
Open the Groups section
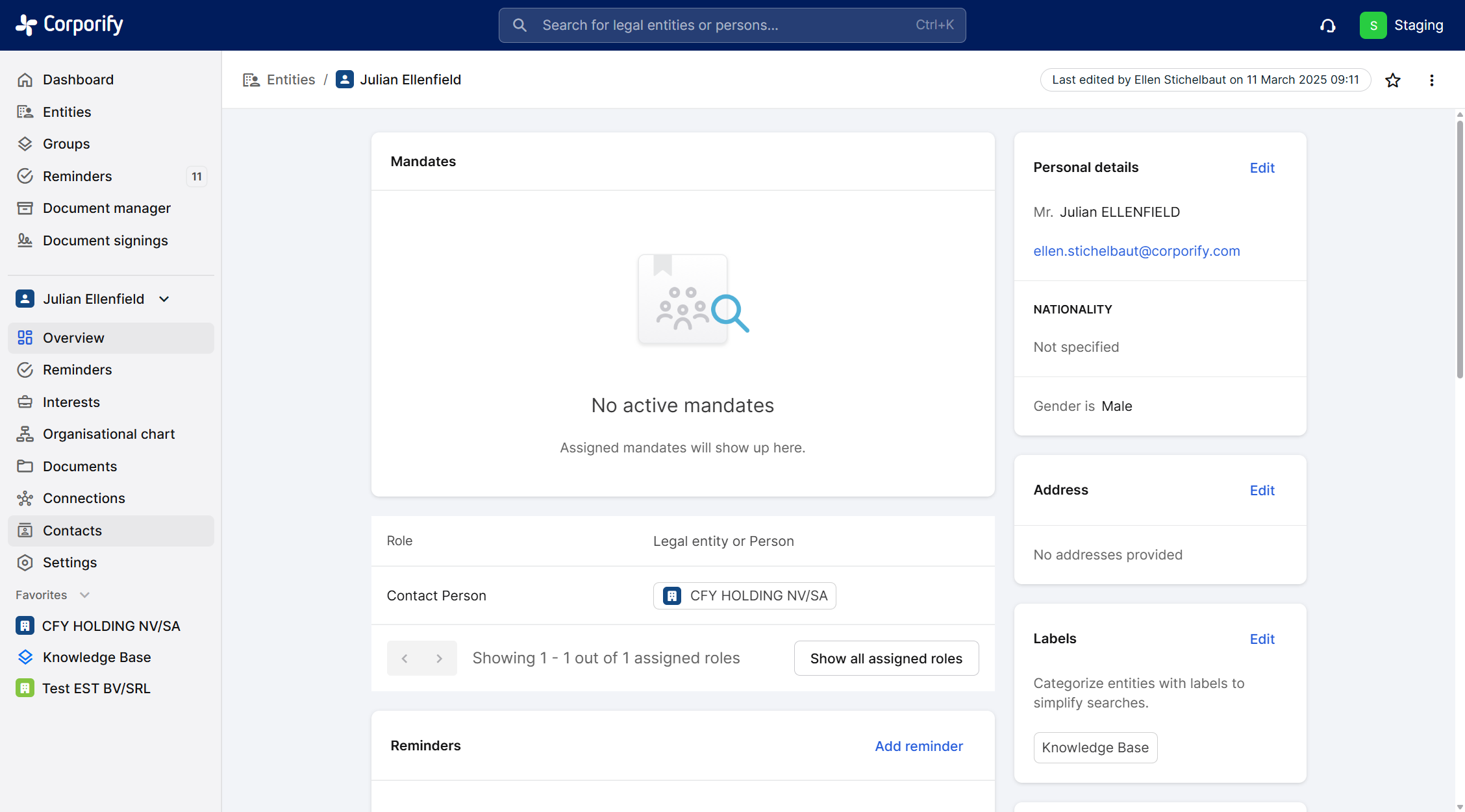[x=66, y=143]
